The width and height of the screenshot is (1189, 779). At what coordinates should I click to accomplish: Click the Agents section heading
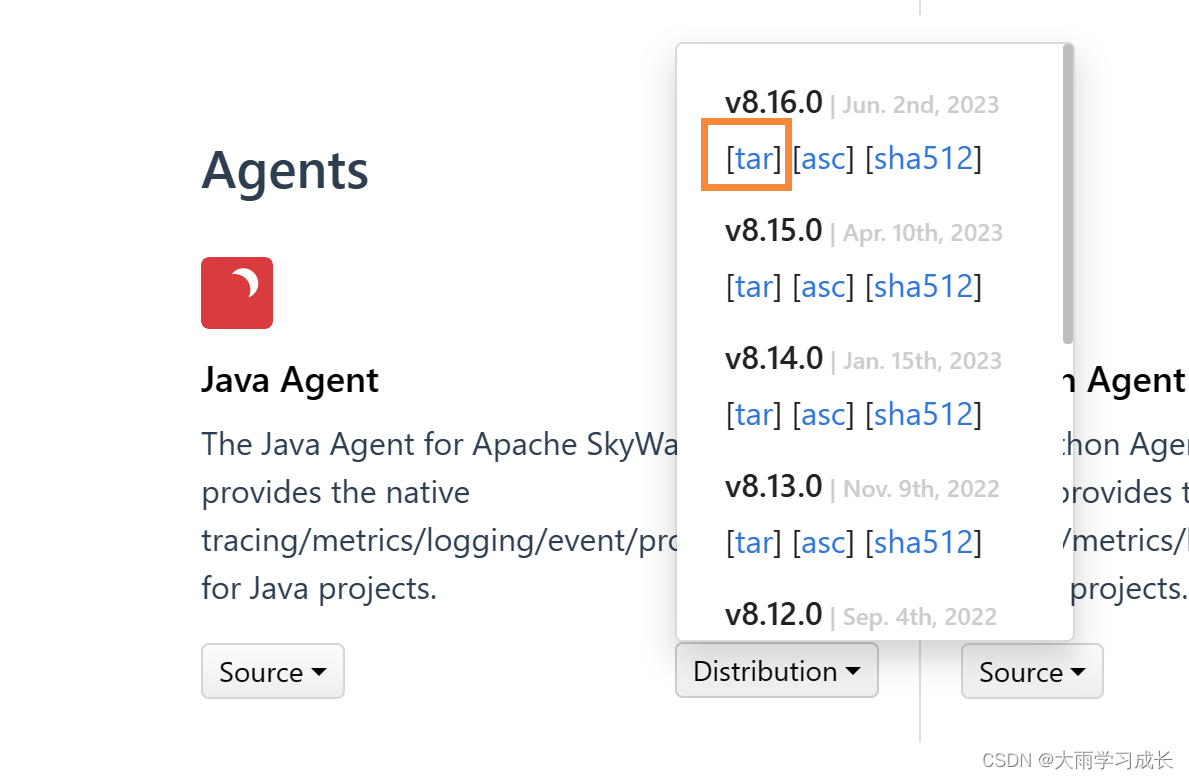pos(285,171)
